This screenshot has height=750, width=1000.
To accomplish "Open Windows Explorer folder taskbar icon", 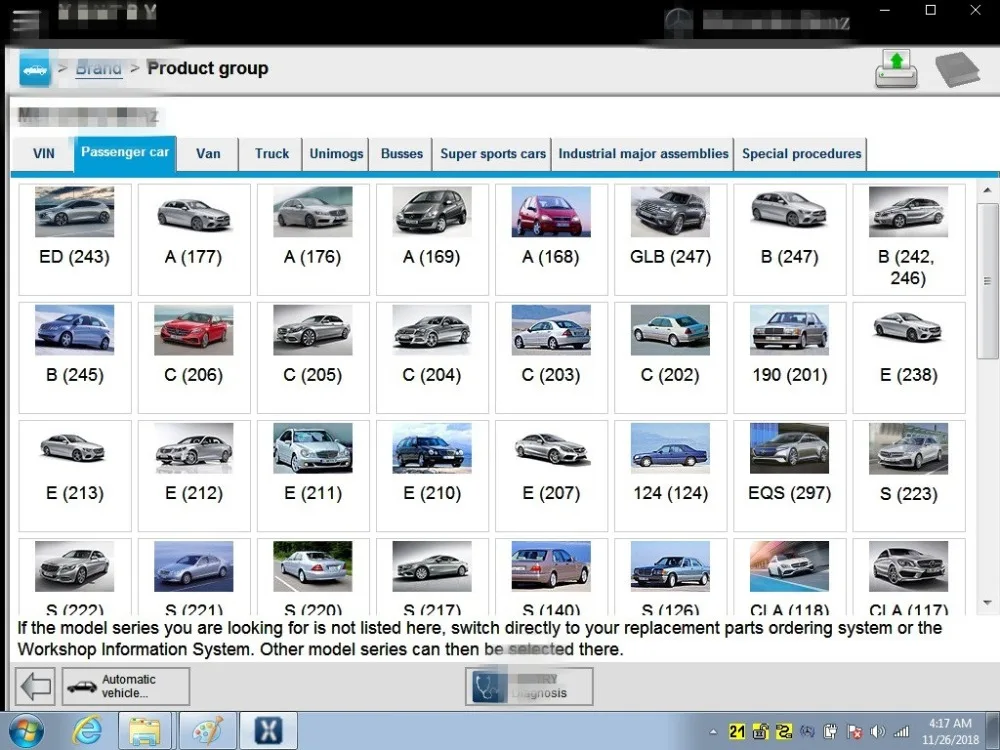I will click(145, 731).
